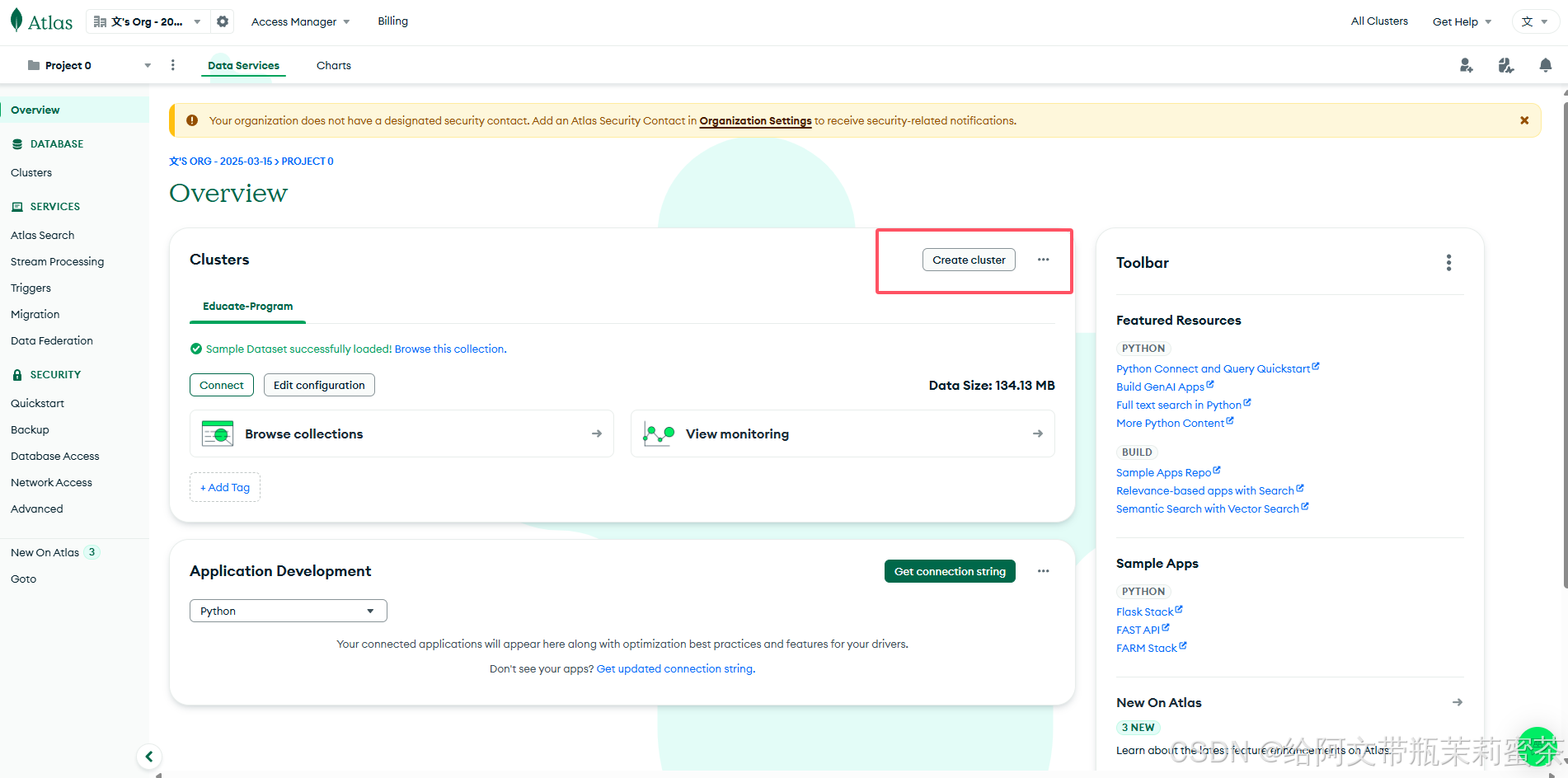Click the View monitoring arrow
Screen dimensions: 1568x778
[x=1036, y=433]
